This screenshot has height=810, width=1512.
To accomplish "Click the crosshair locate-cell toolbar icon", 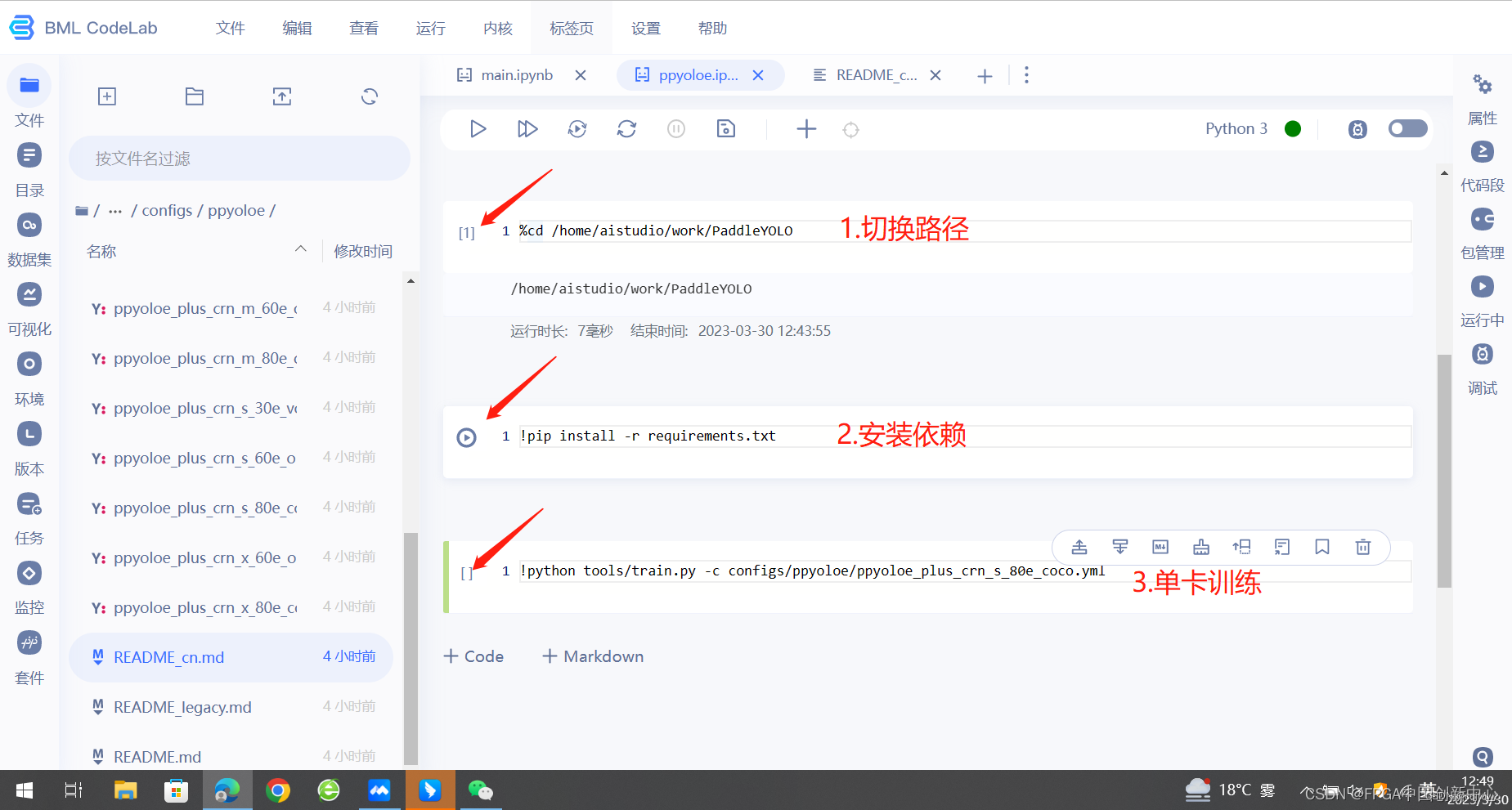I will click(x=851, y=130).
